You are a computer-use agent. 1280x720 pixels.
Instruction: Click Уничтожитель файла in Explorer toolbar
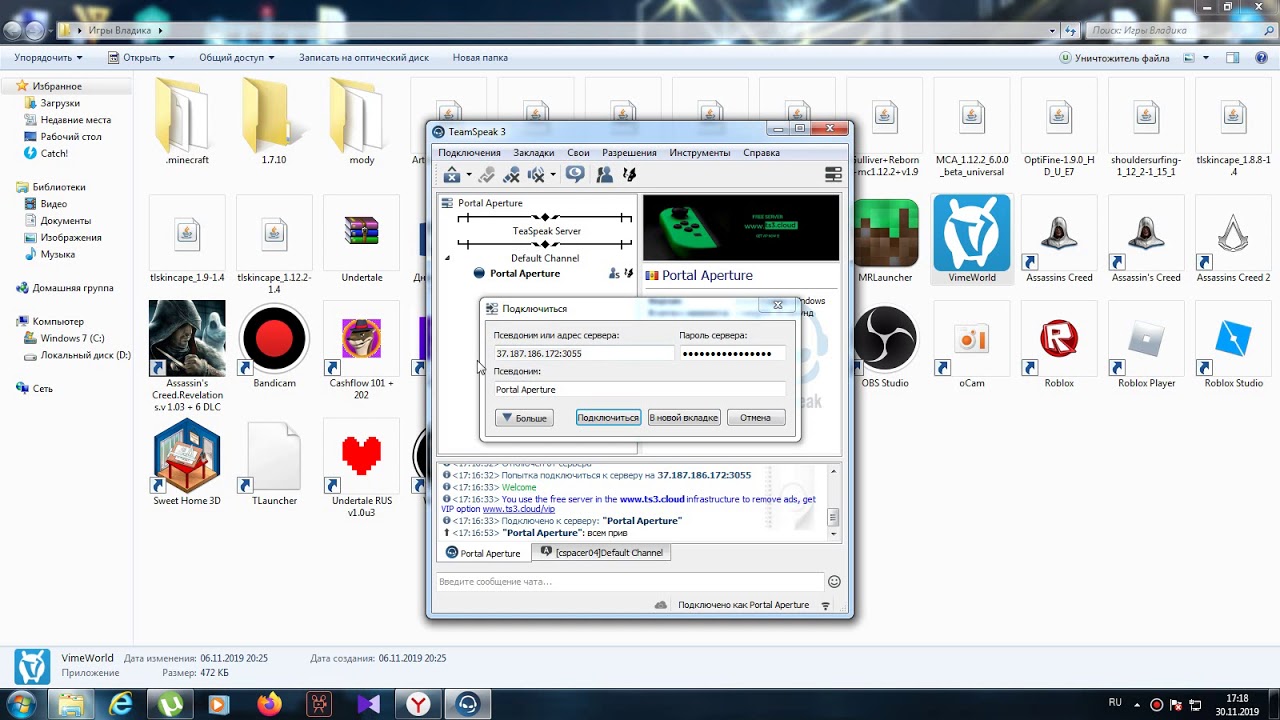pos(1114,58)
